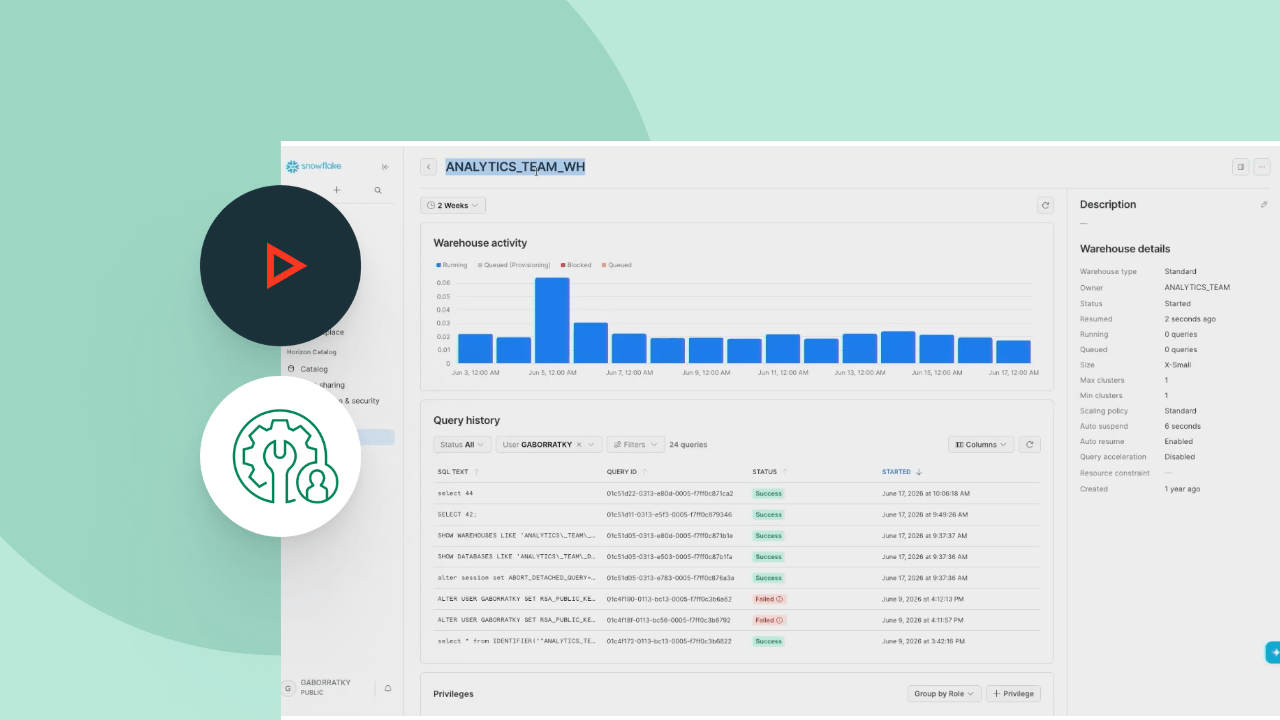This screenshot has height=720, width=1280.
Task: Toggle the STARTED column sort arrow
Action: point(919,471)
